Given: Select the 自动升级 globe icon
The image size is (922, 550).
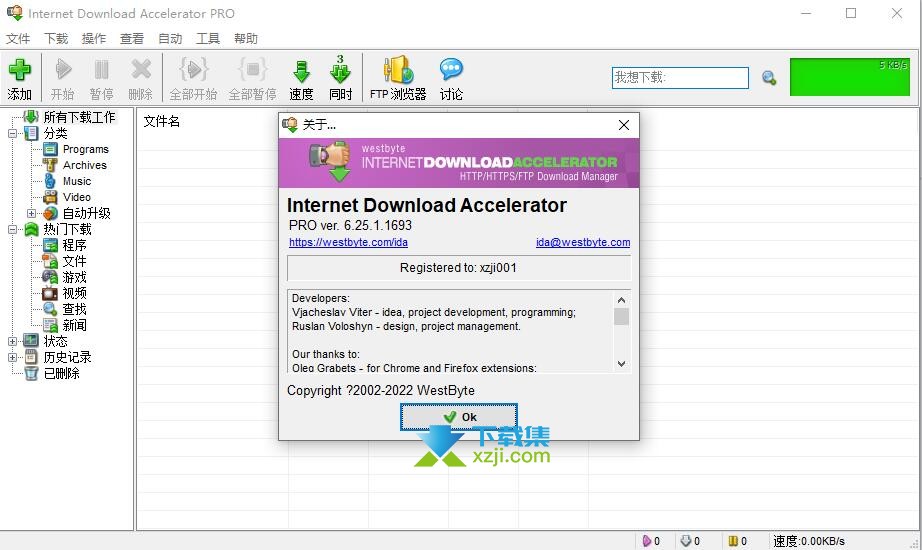Looking at the screenshot, I should point(51,213).
